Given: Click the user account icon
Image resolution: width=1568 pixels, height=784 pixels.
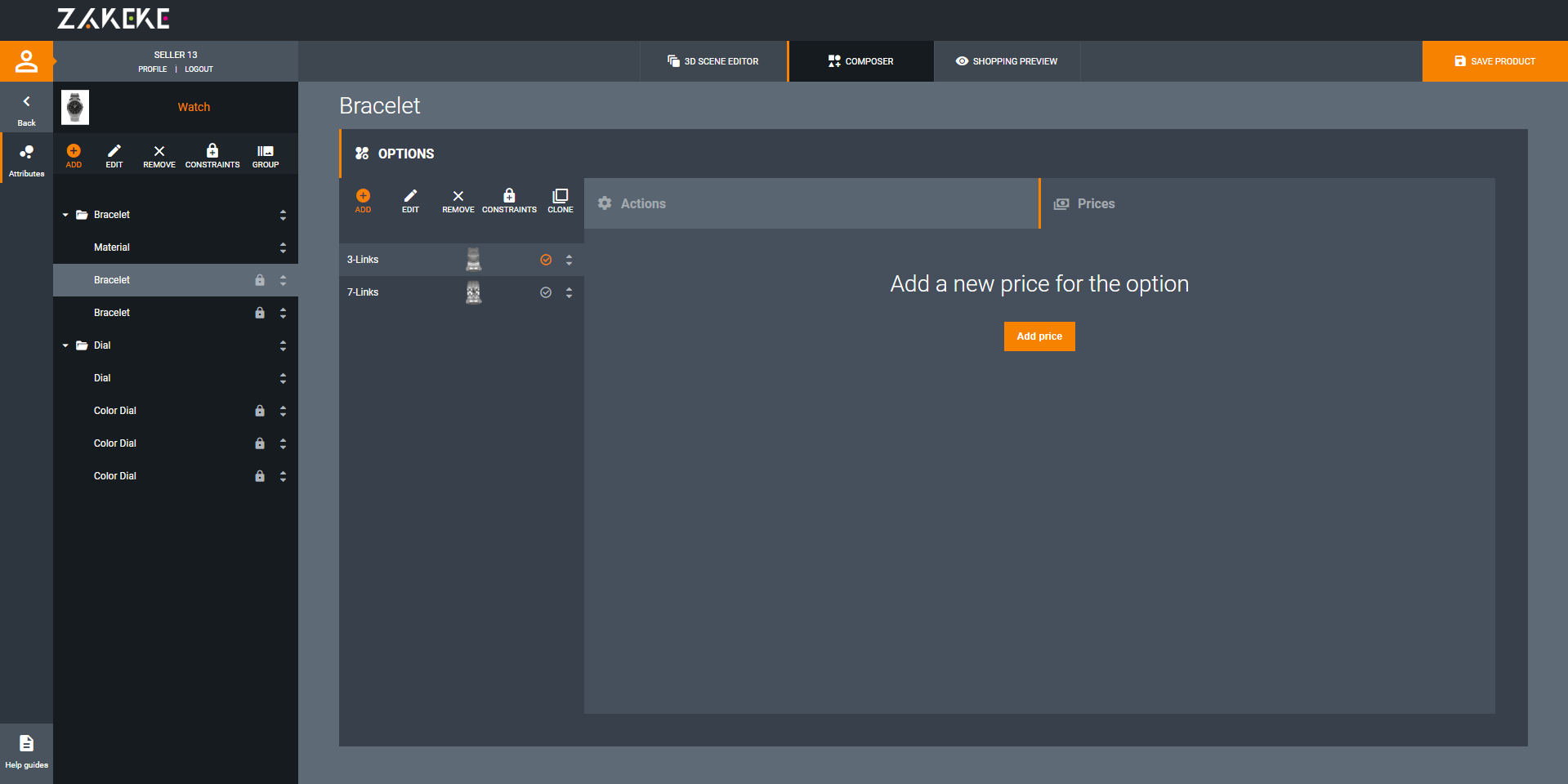Looking at the screenshot, I should pos(26,61).
